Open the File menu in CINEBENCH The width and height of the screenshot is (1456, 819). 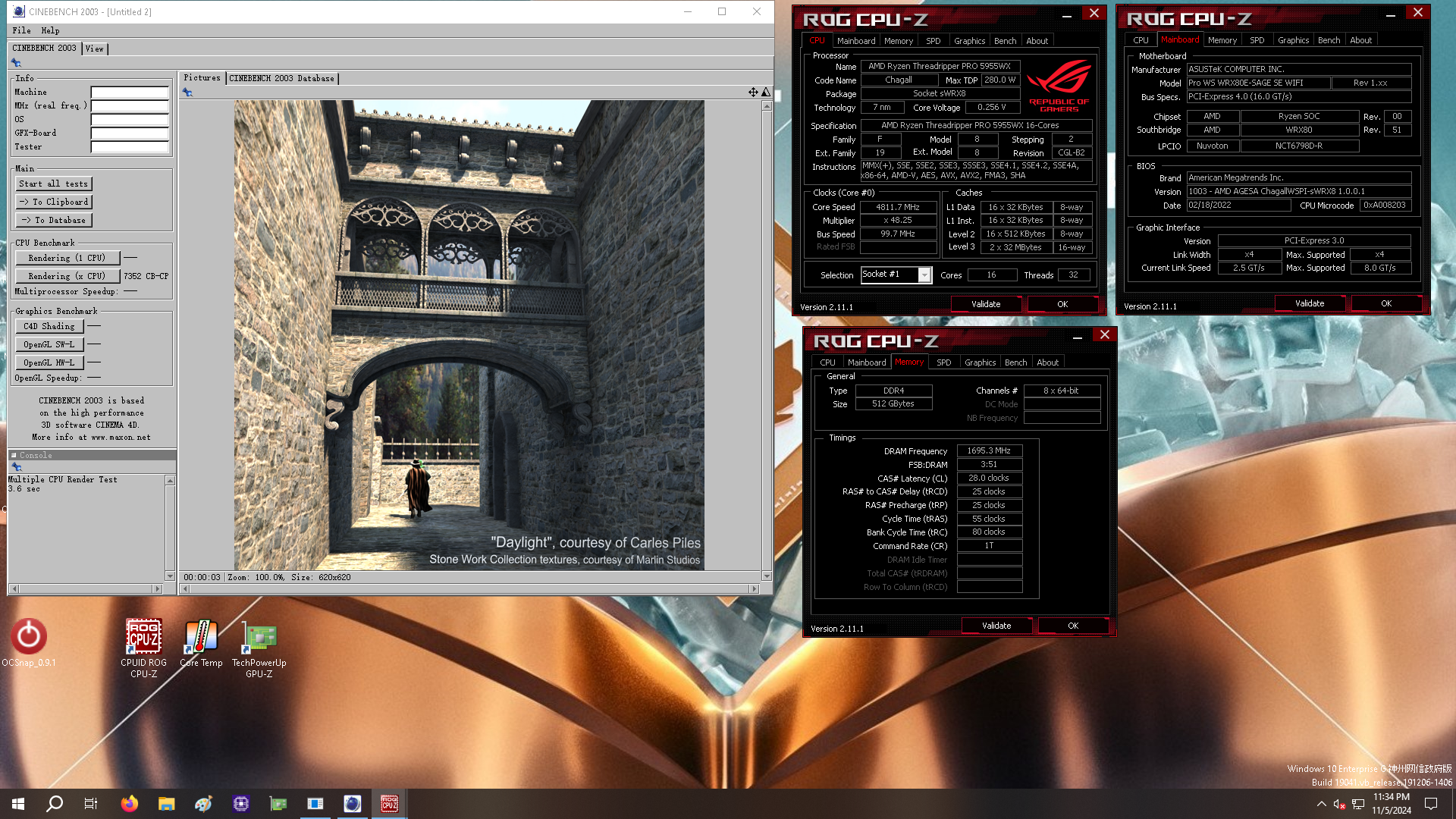click(x=22, y=30)
